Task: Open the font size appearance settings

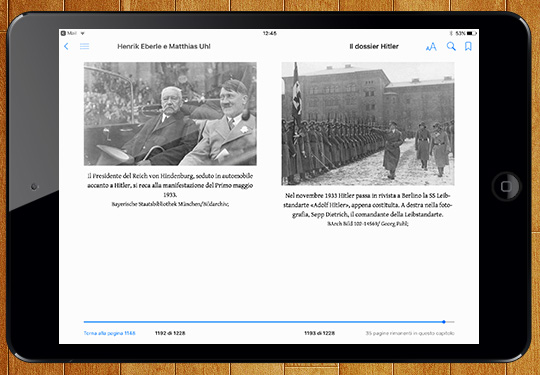Action: click(x=431, y=46)
